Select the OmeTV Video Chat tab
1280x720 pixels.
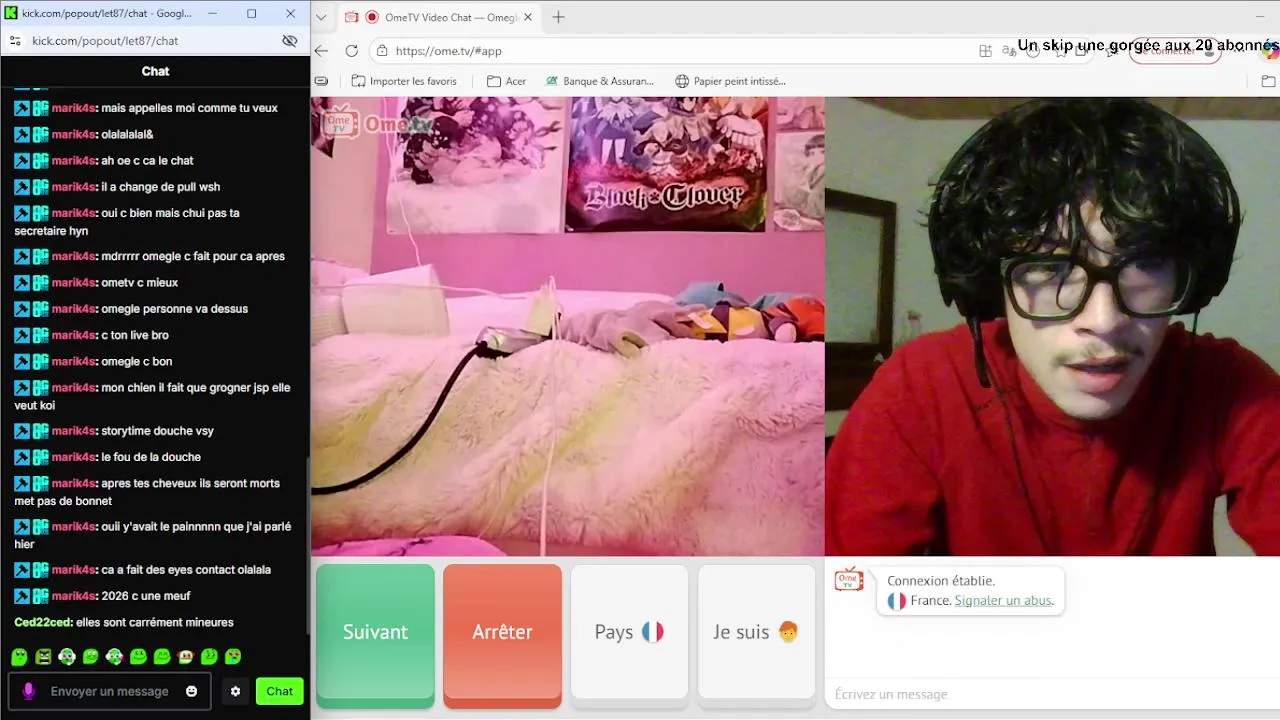pos(438,17)
